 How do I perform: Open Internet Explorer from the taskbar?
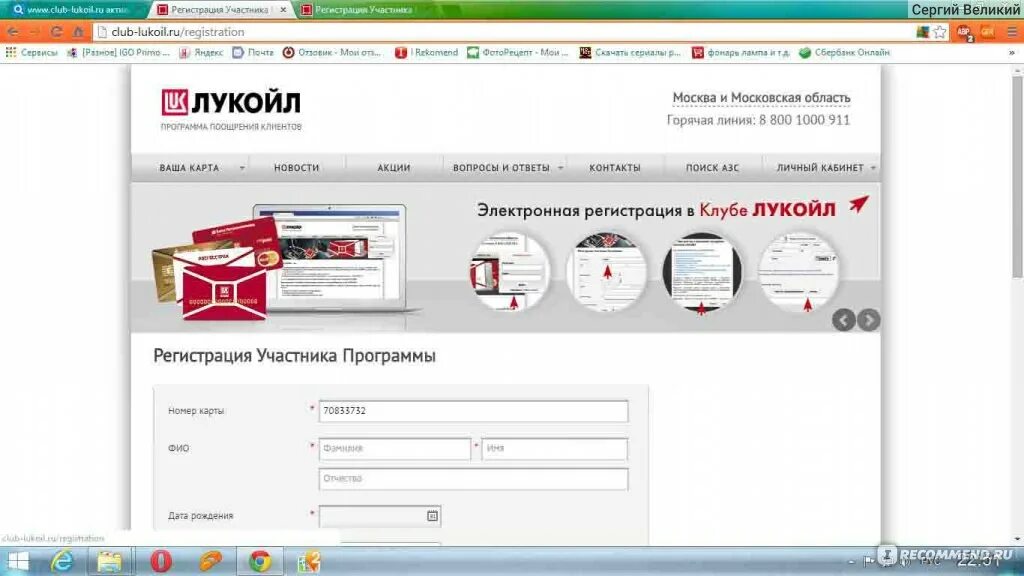pyautogui.click(x=63, y=562)
